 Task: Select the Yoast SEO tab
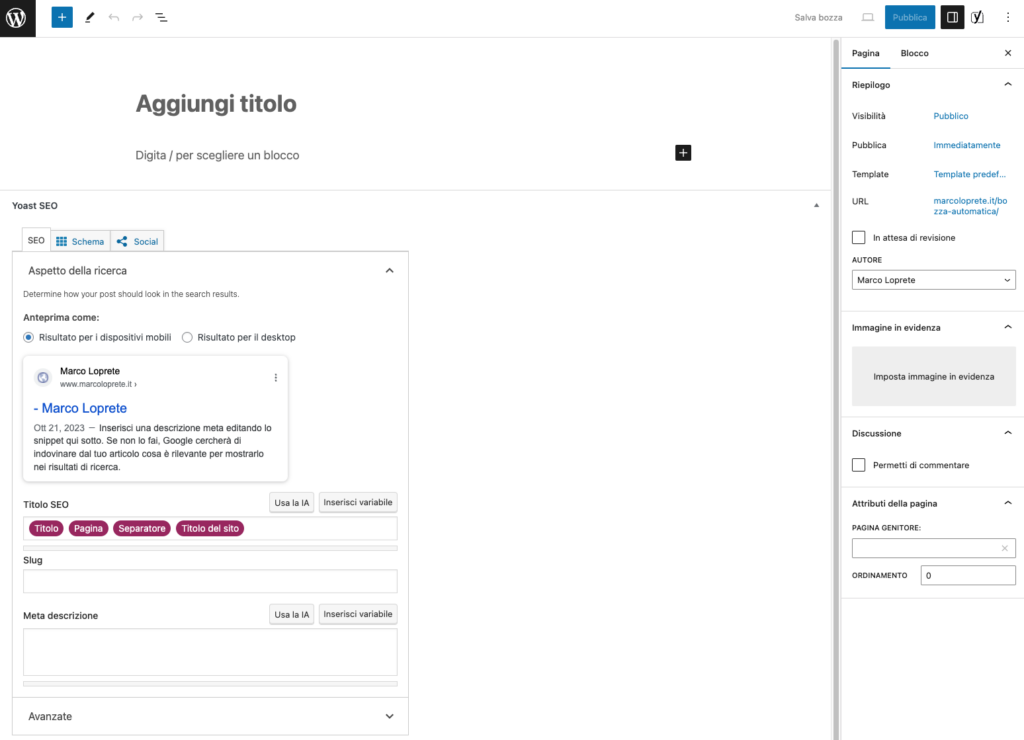click(x=36, y=240)
